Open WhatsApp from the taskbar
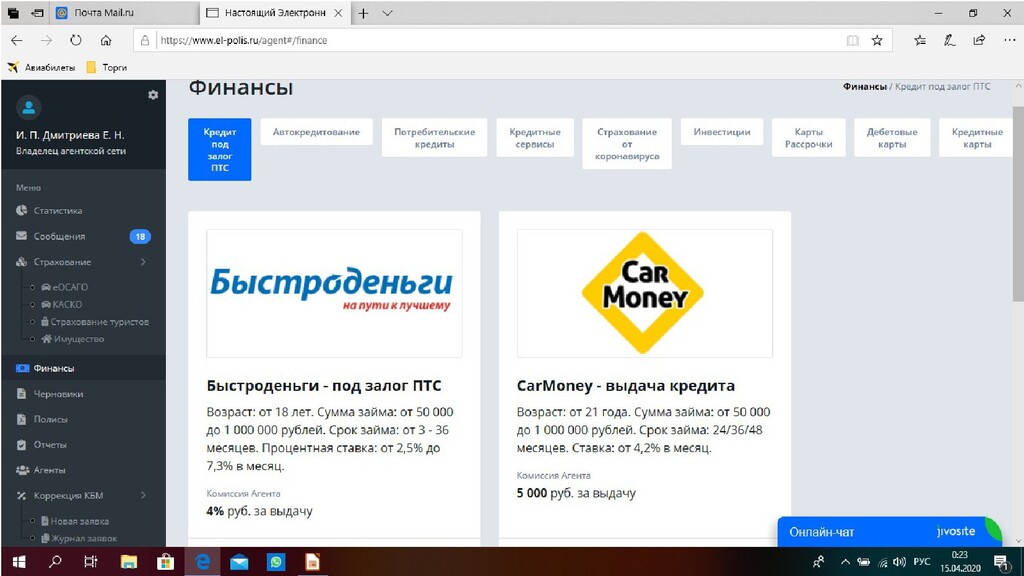Viewport: 1024px width, 576px height. point(276,562)
